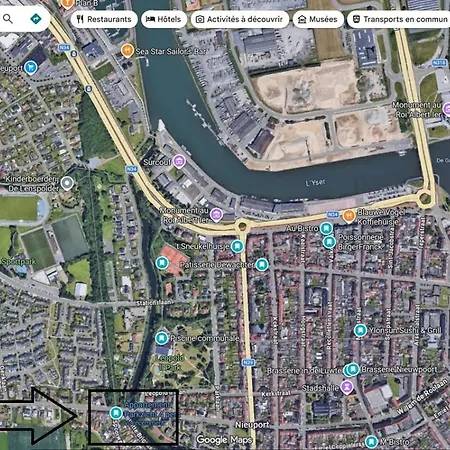Select the Appartement Parkzicht marker

coord(116,413)
